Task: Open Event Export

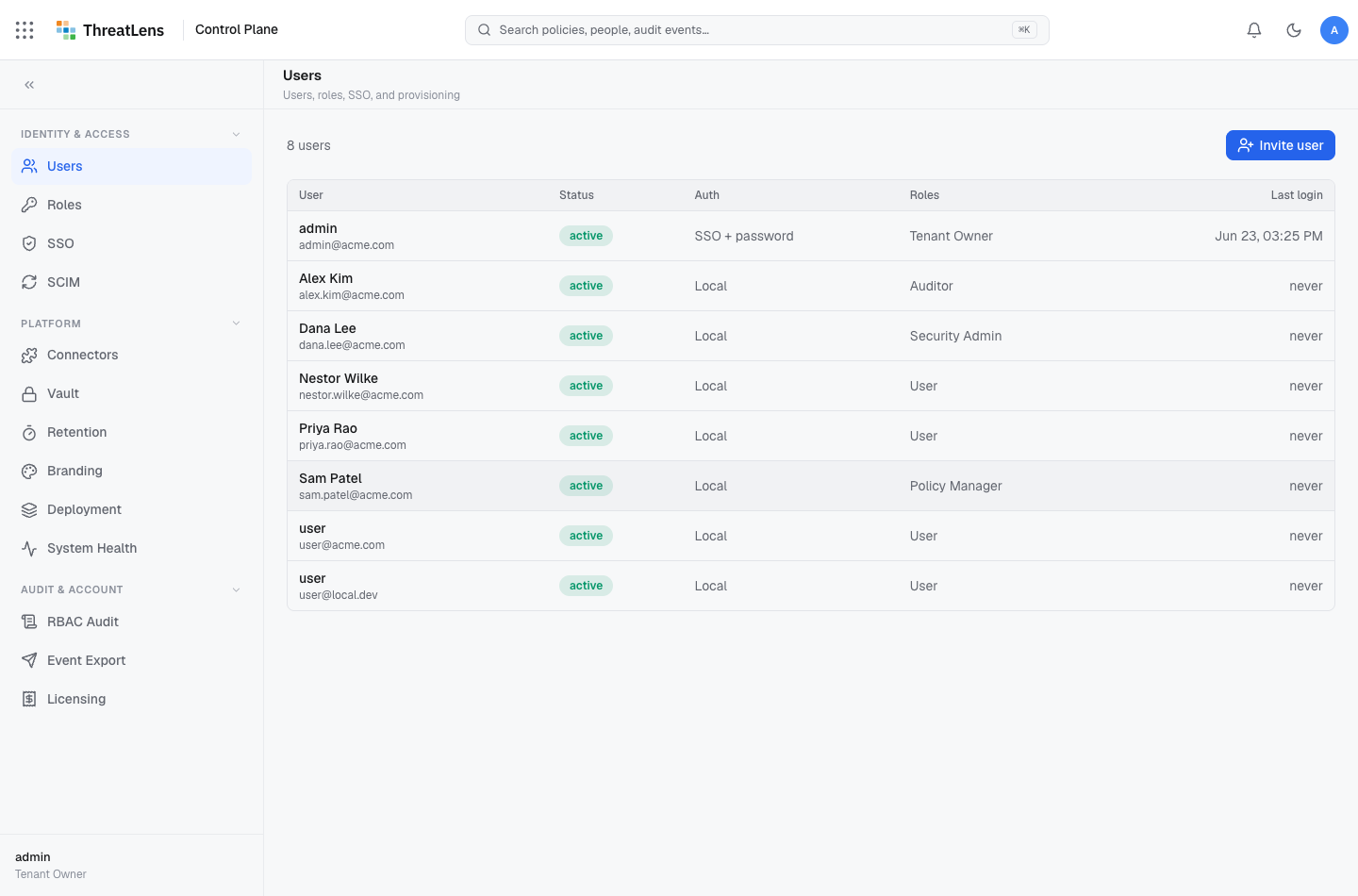Action: 131,660
